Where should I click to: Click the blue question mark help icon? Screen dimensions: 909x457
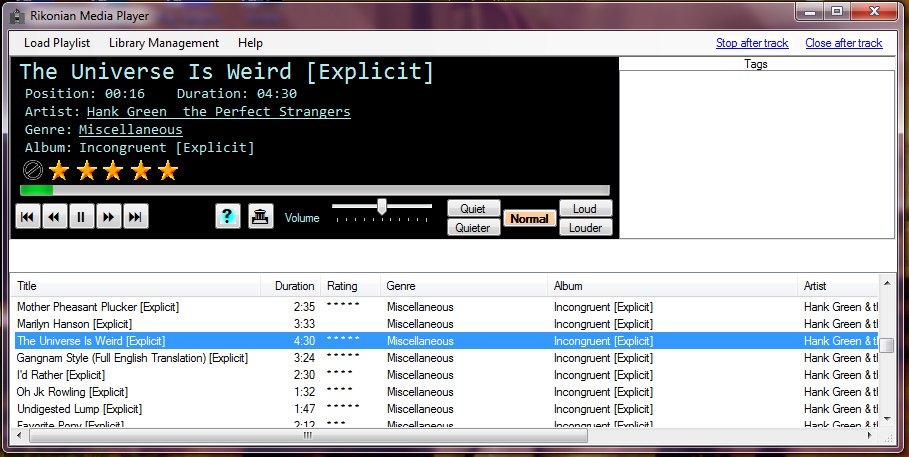pyautogui.click(x=228, y=217)
